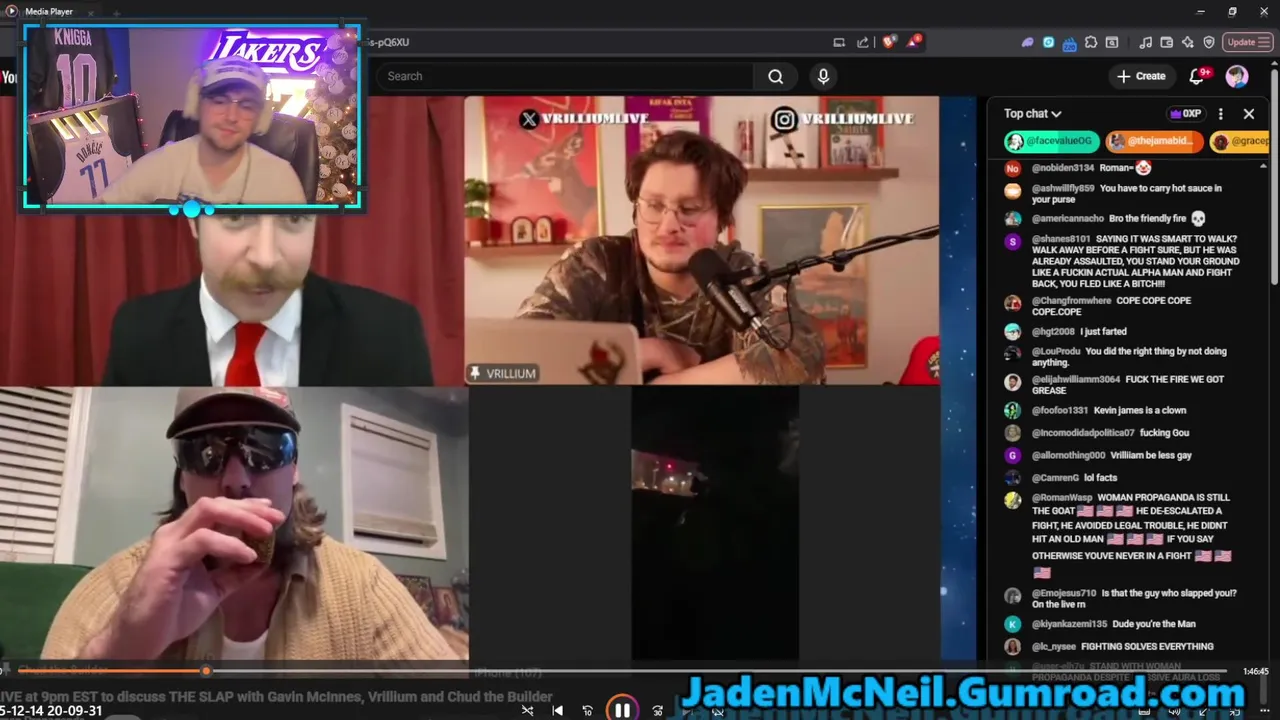
Task: Focus the YouTube Search field
Action: pos(565,76)
